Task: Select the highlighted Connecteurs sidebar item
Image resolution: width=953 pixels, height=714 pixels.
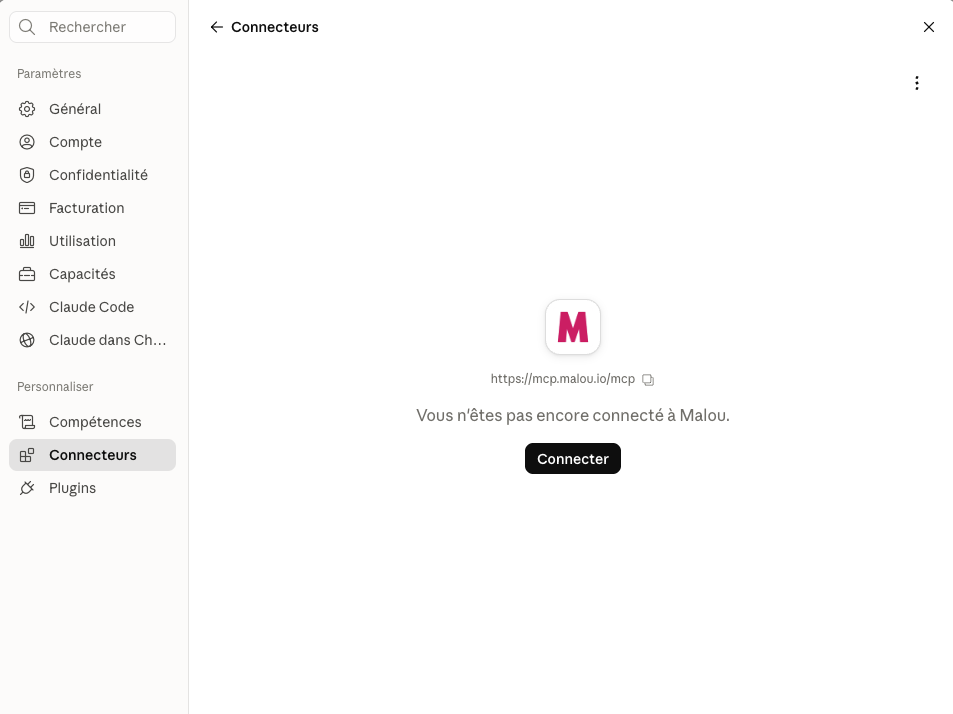Action: (x=92, y=455)
